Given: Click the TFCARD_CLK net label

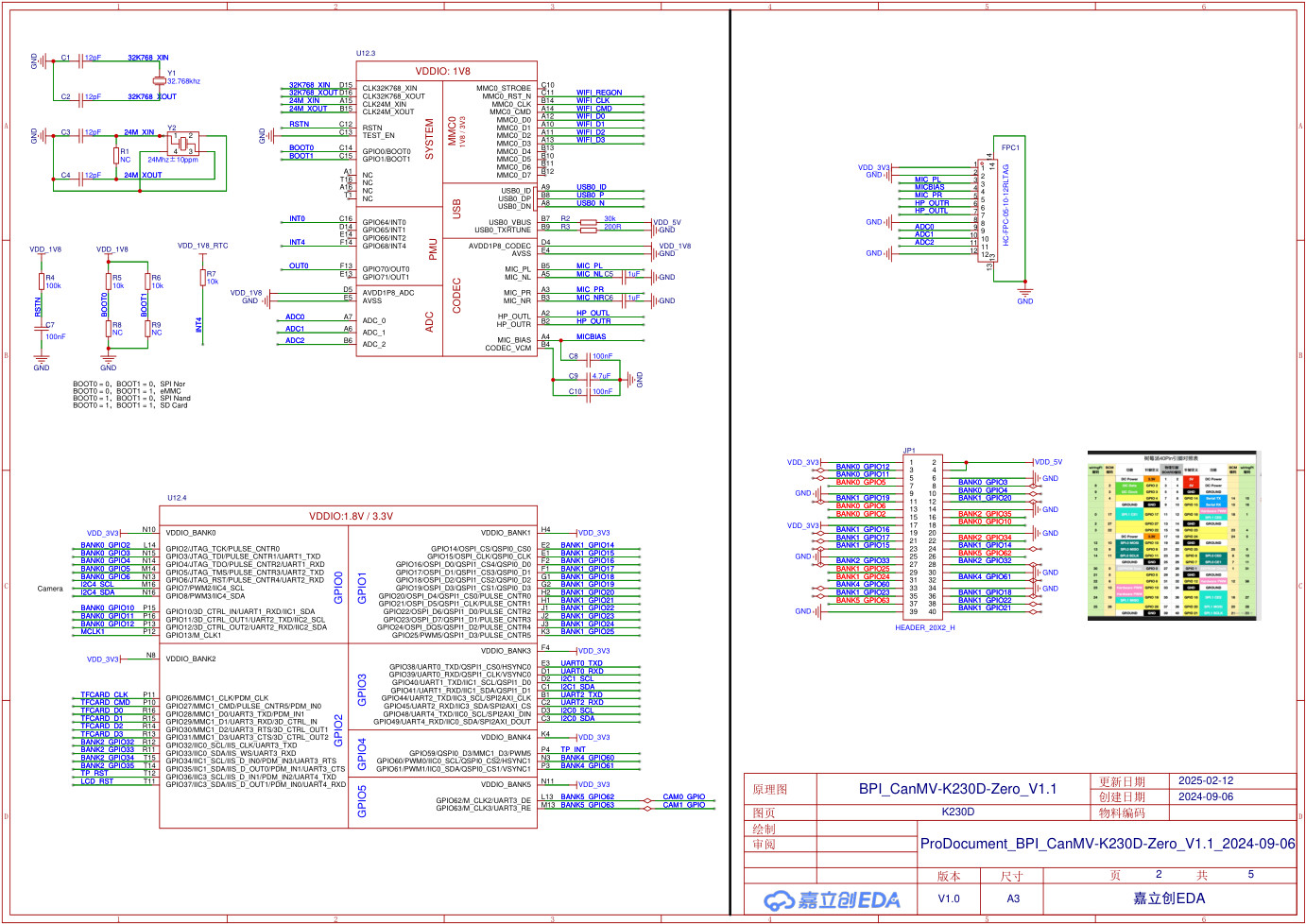Looking at the screenshot, I should pos(104,695).
